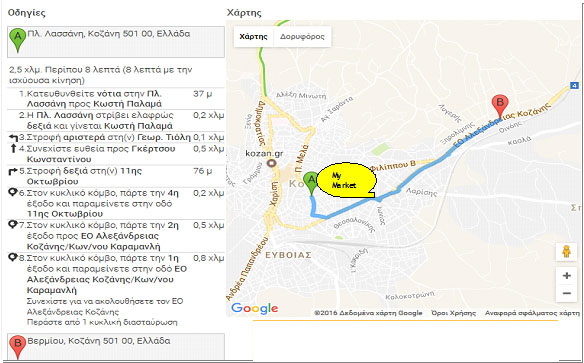This screenshot has height=363, width=584.
Task: Click the turn-left arrow icon of step 3
Action: (13, 138)
